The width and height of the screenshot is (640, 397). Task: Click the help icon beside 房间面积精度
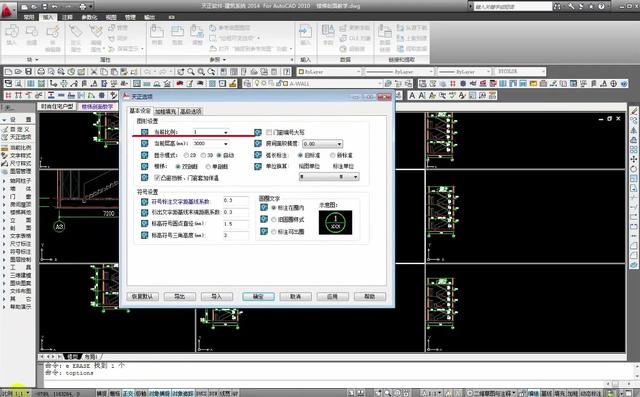(x=258, y=144)
